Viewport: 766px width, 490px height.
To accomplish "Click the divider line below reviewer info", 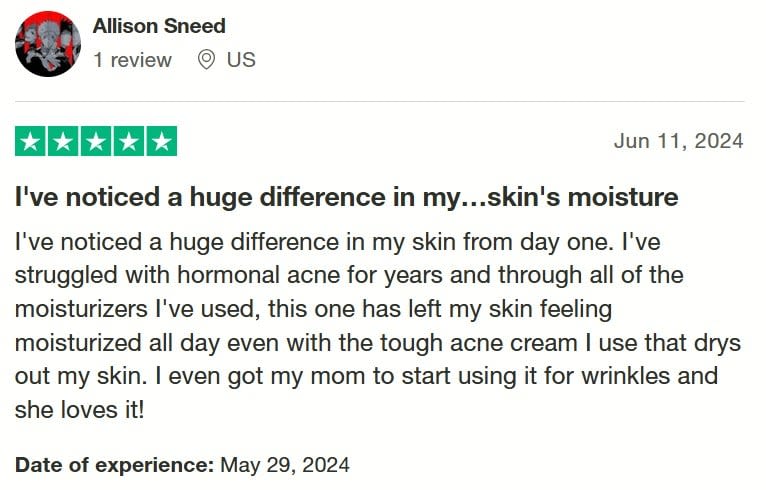I will [x=380, y=101].
